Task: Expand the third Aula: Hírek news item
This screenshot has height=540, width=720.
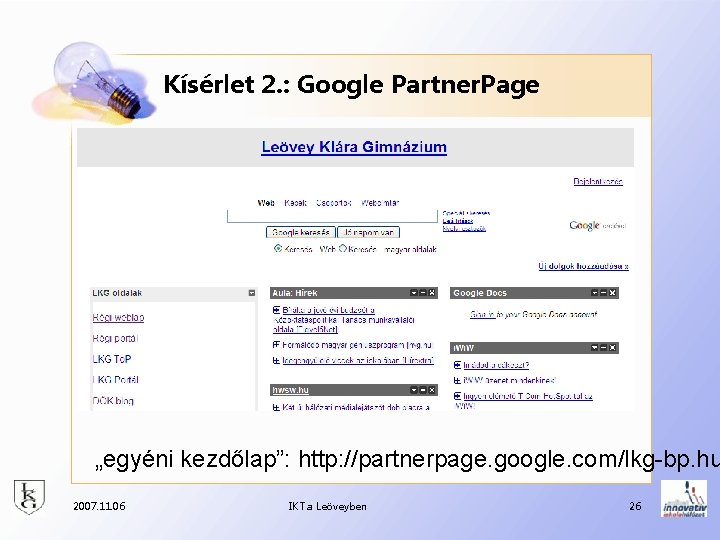Action: (276, 361)
